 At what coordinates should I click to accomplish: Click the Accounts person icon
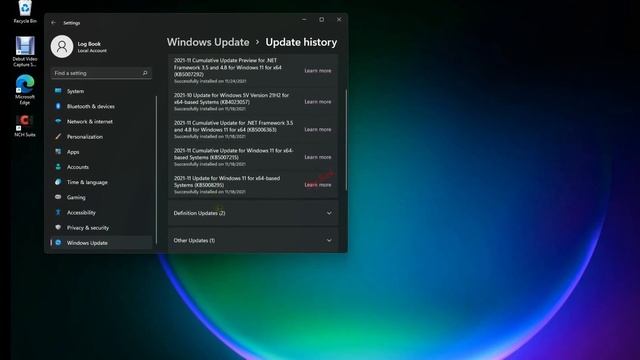tap(58, 167)
